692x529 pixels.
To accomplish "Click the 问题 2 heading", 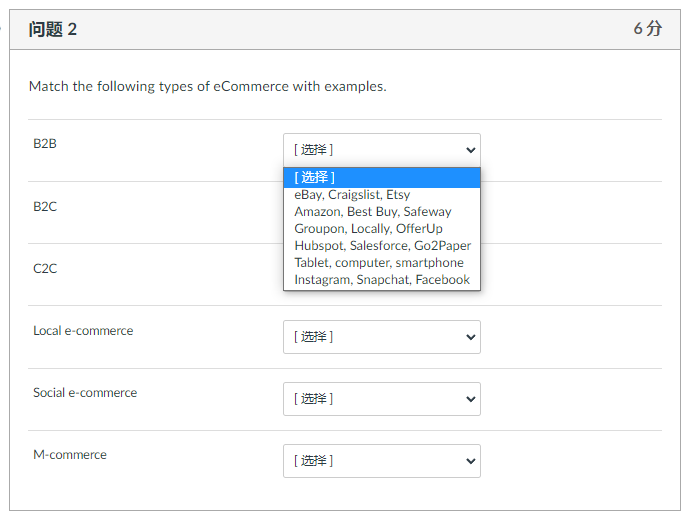I will (53, 30).
